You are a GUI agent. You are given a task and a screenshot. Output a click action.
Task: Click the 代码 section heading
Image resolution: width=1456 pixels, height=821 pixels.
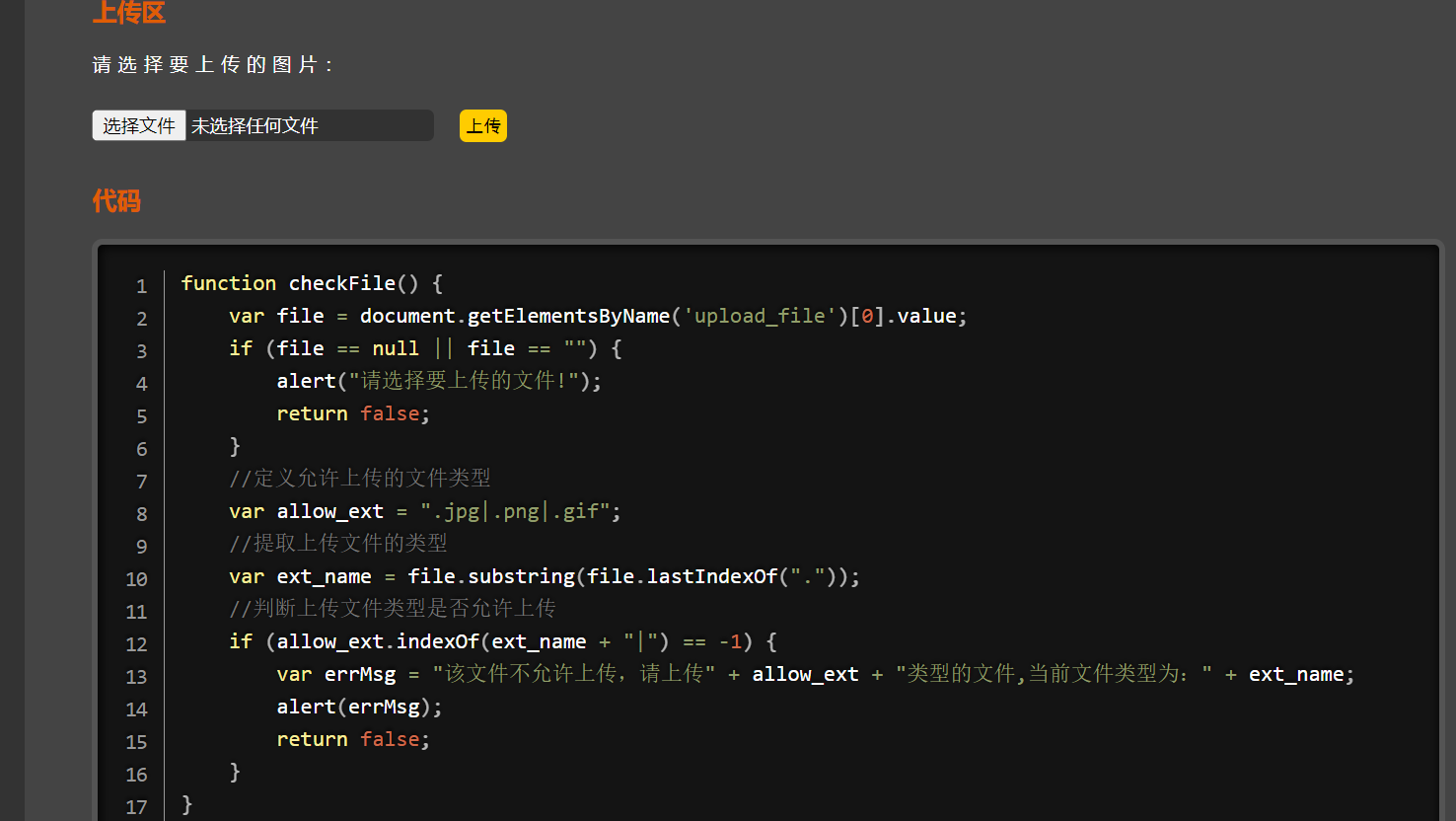[116, 201]
